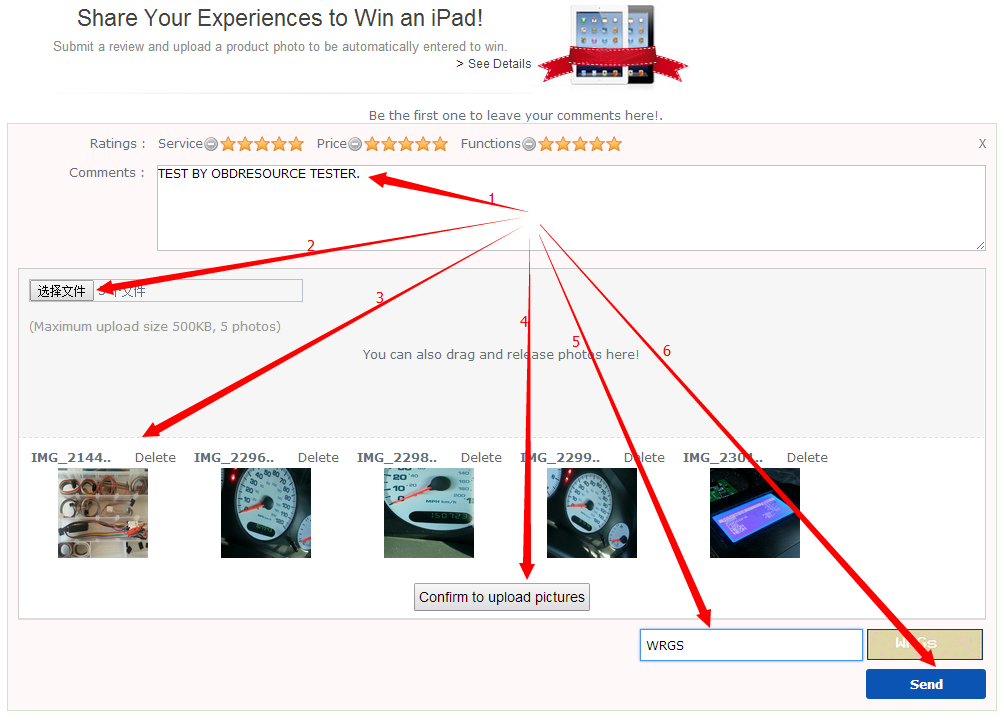Open the blue LCD screen photo thumbnail

755,513
